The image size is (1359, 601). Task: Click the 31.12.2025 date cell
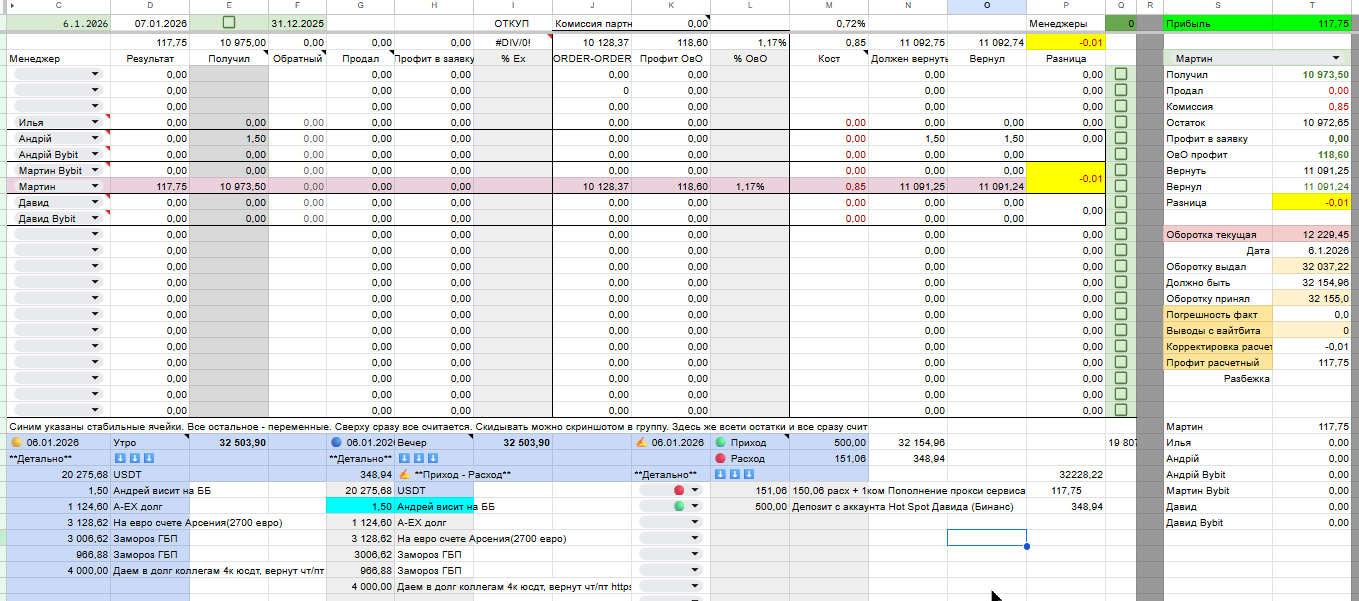[298, 22]
